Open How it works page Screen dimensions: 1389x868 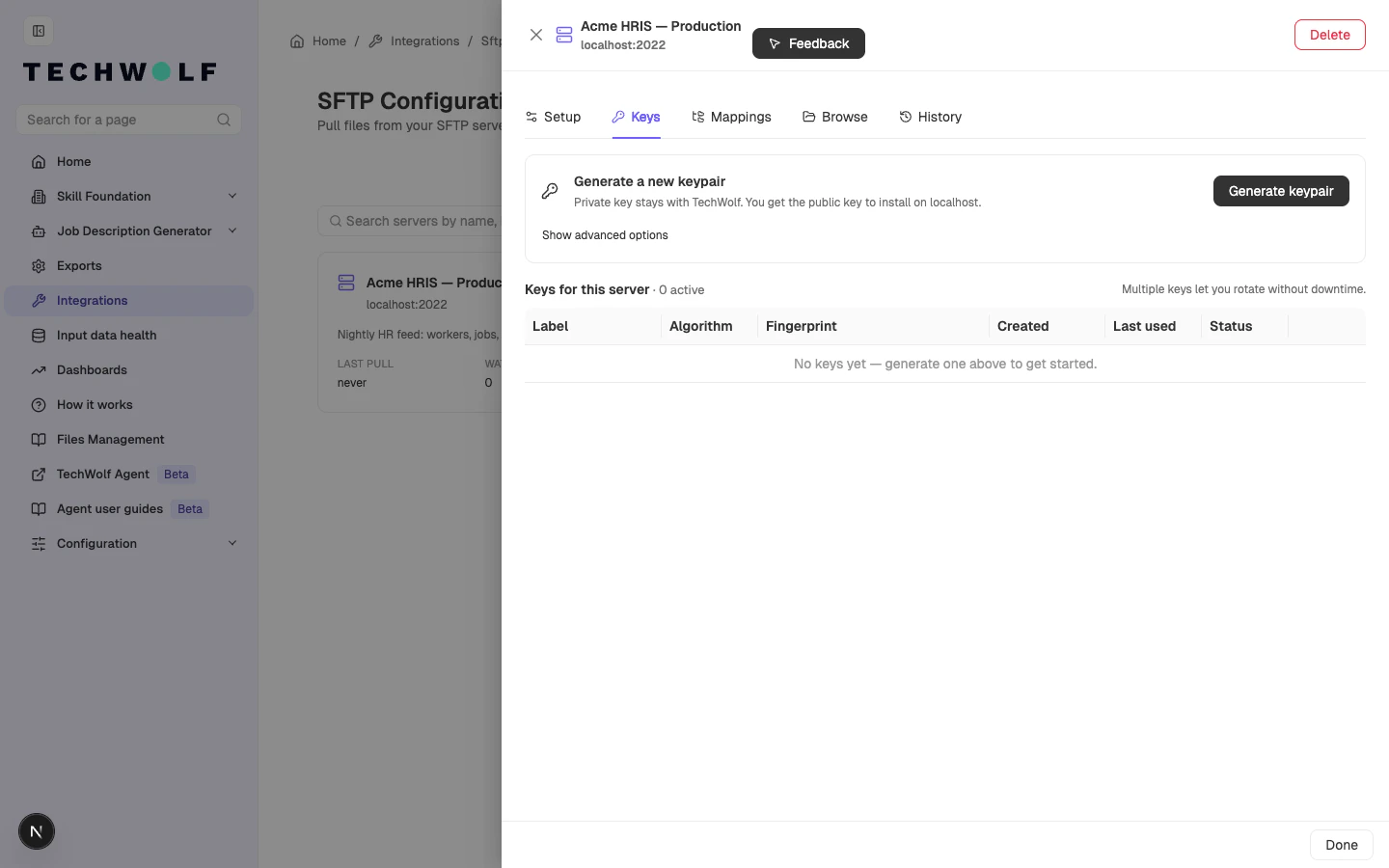[129, 405]
